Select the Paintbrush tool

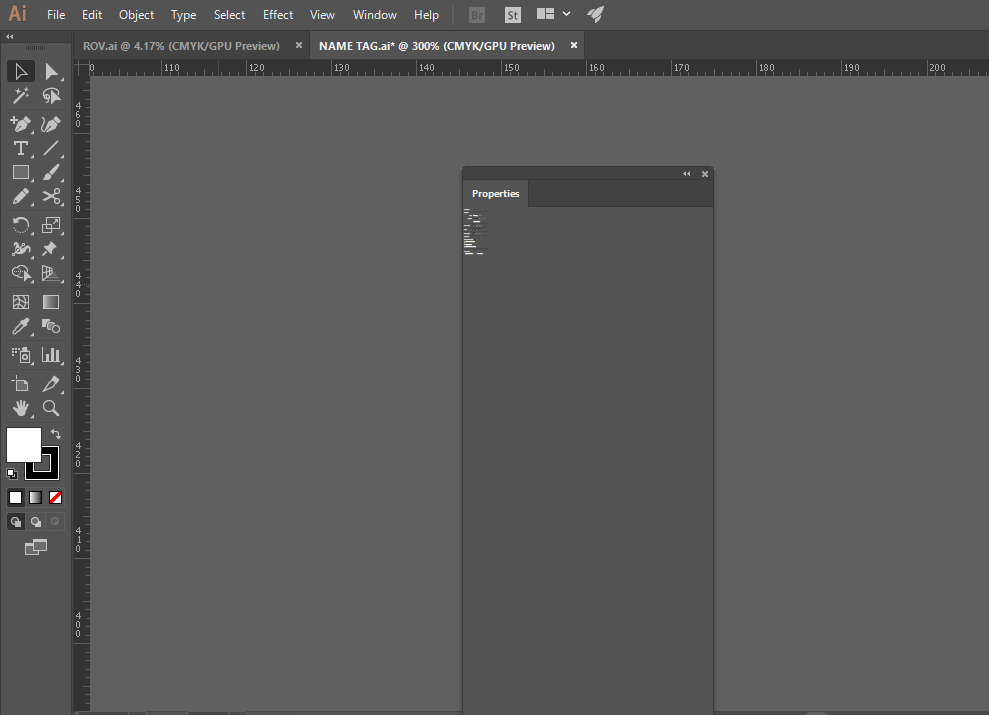52,172
